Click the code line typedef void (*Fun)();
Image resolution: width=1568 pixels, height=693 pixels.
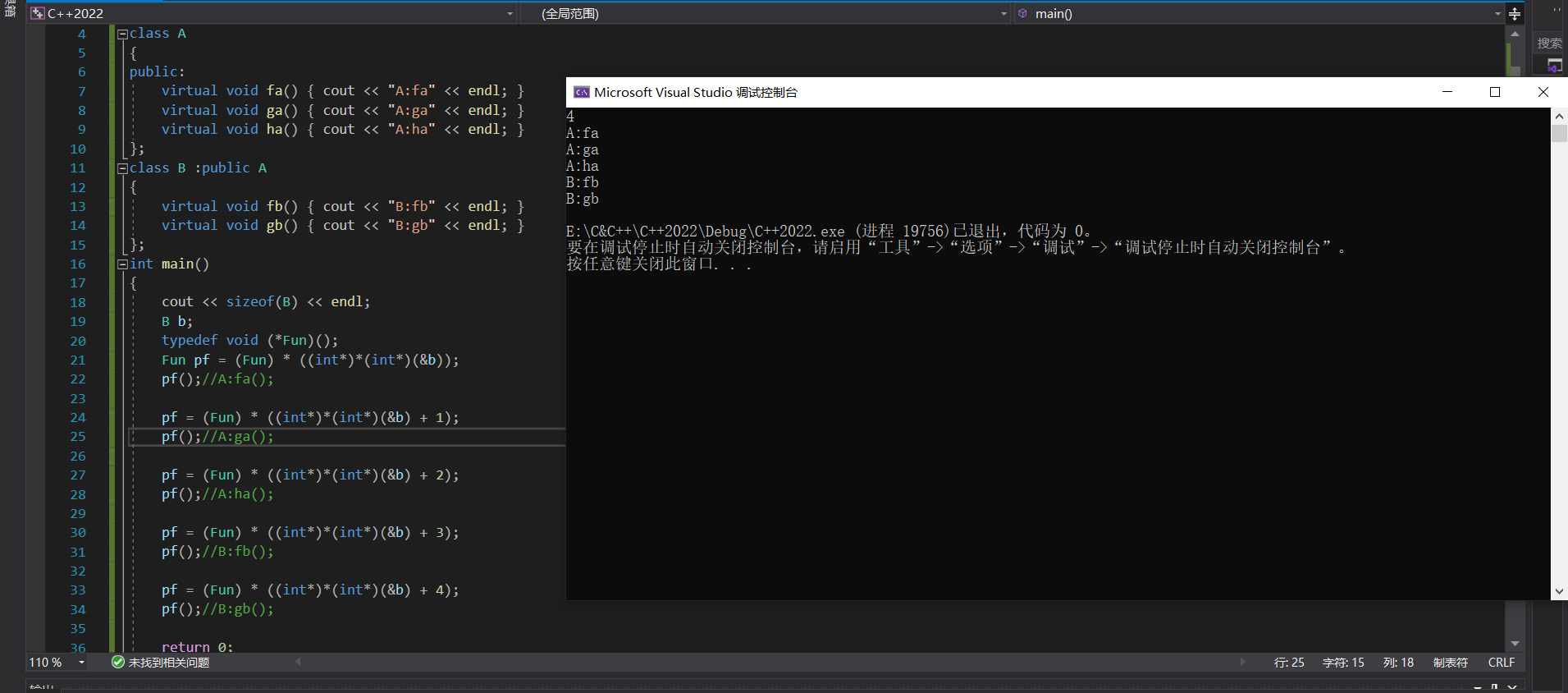tap(249, 341)
